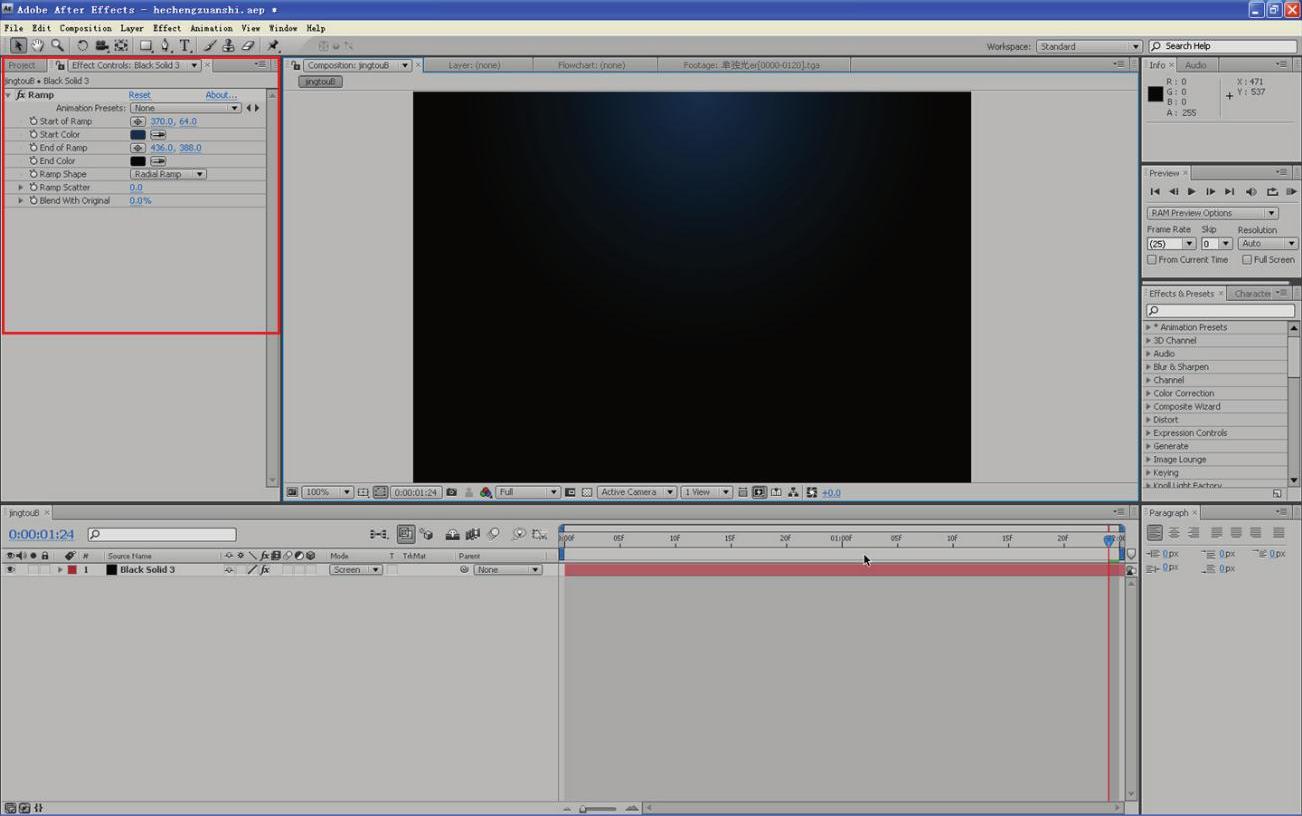Toggle stopwatch for End of Ramp

point(33,147)
